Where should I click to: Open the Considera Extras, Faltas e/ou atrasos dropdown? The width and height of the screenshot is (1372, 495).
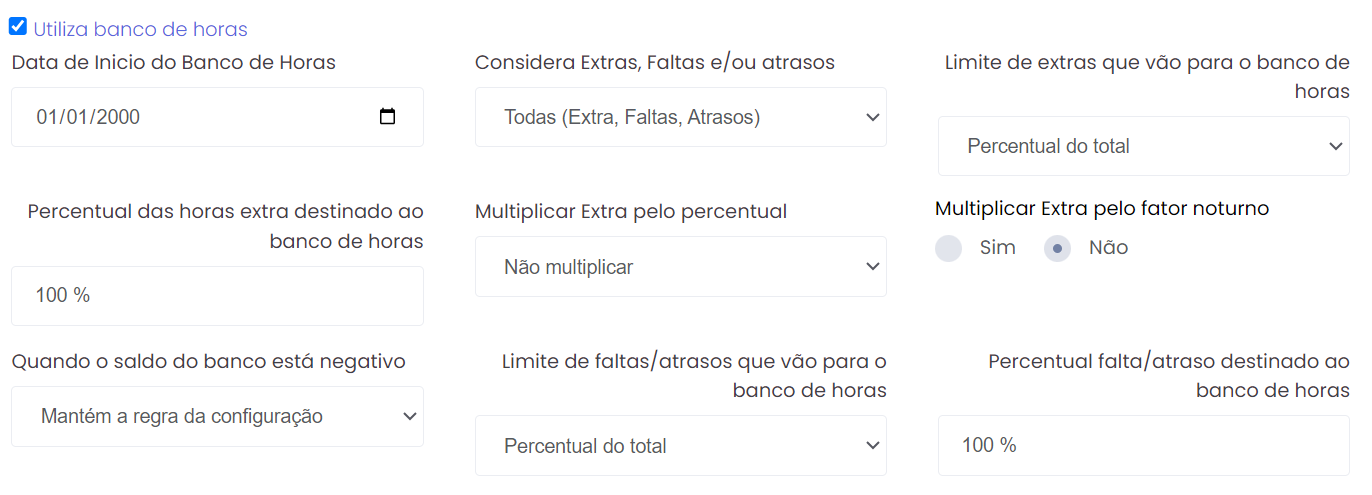click(x=680, y=117)
